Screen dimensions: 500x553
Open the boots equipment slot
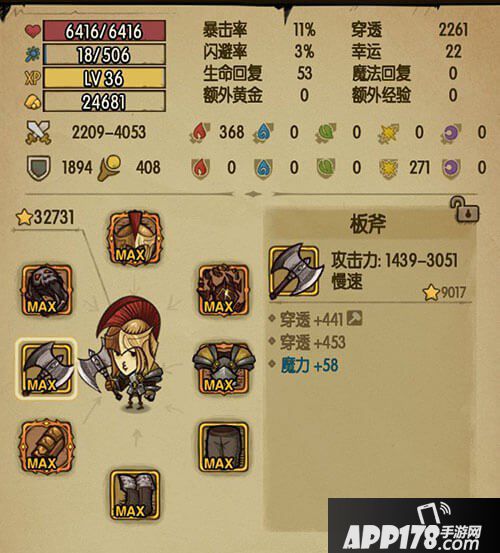pyautogui.click(x=134, y=495)
